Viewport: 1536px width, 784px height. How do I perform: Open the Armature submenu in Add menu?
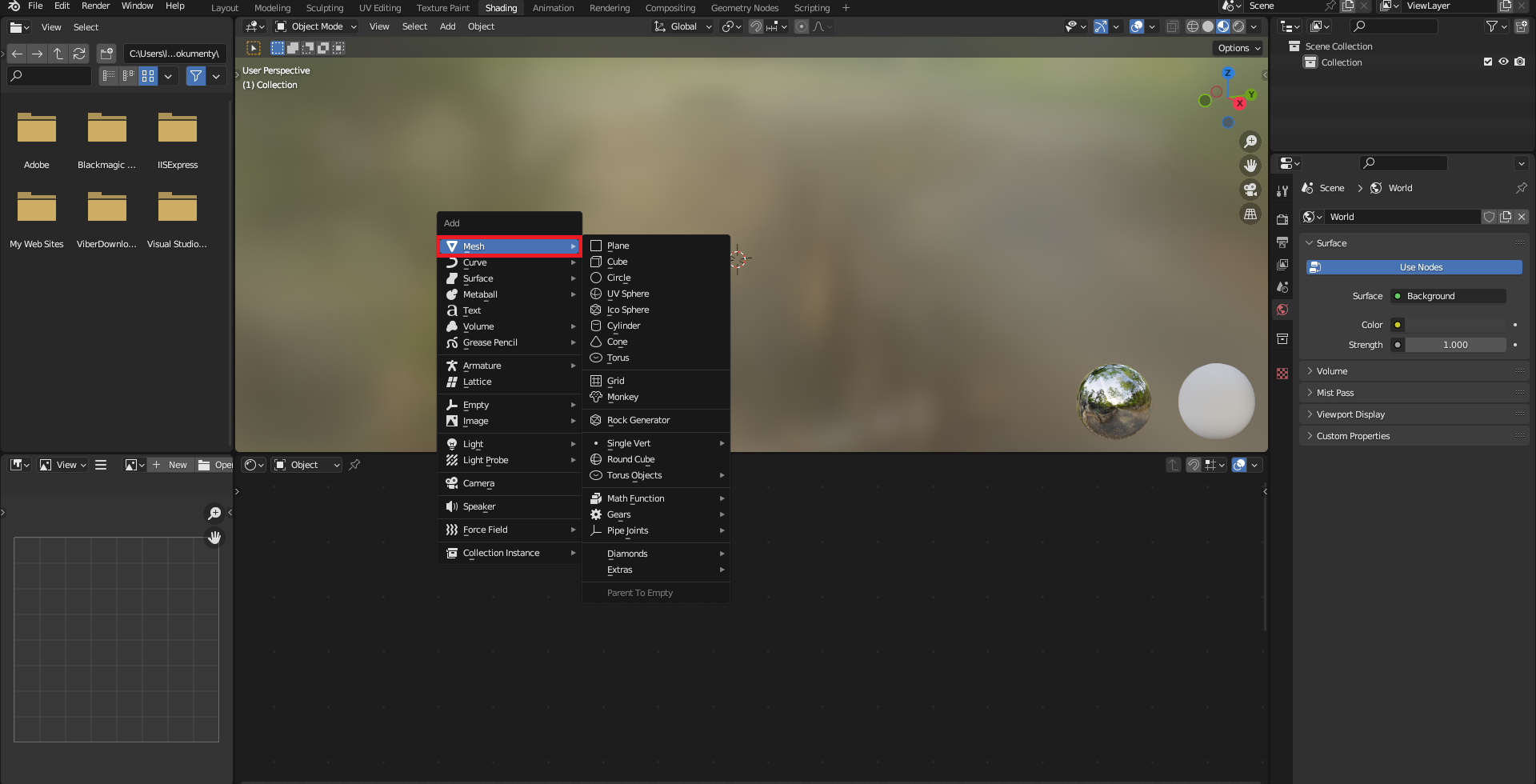[x=510, y=366]
